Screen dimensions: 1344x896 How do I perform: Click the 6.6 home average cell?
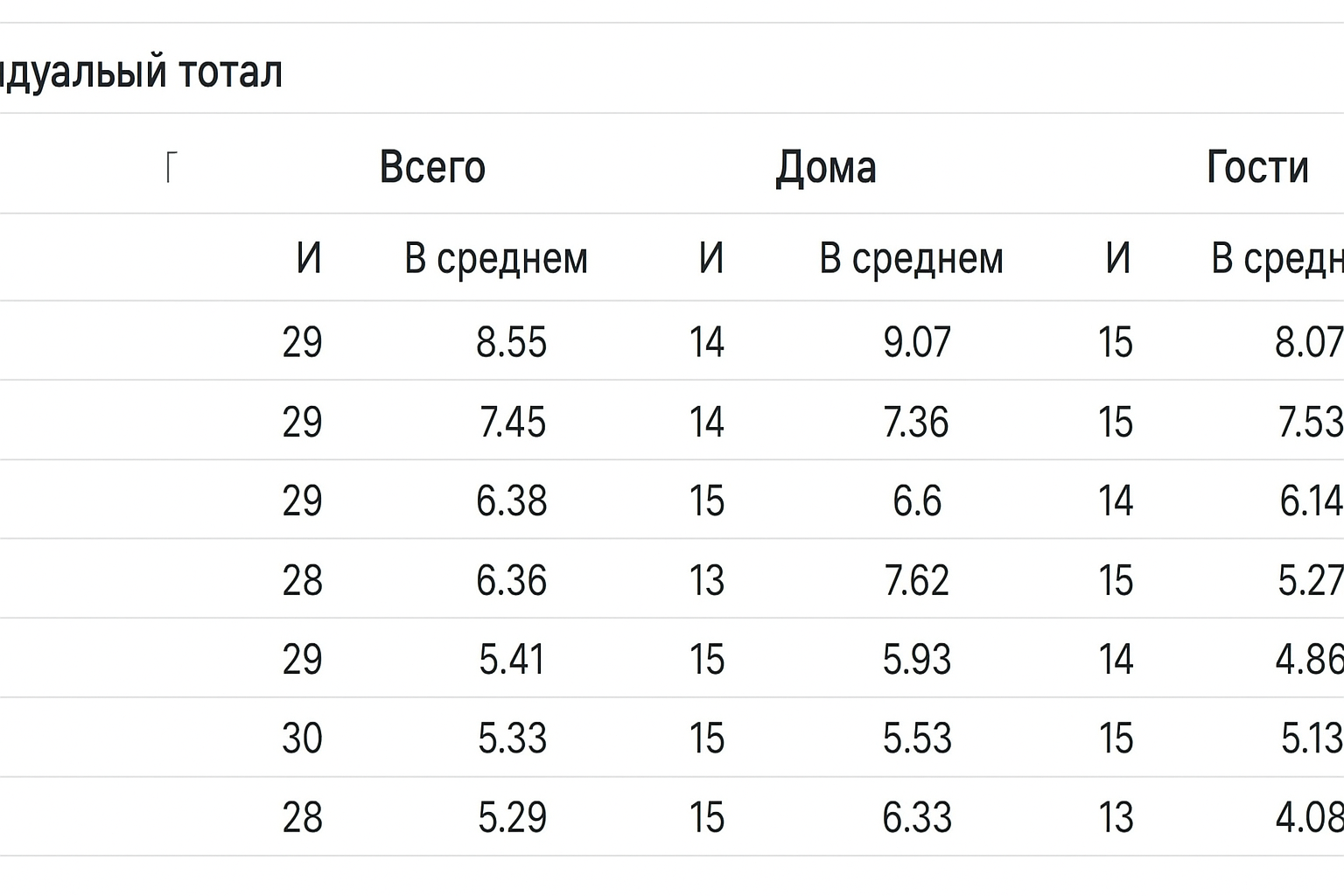[916, 501]
